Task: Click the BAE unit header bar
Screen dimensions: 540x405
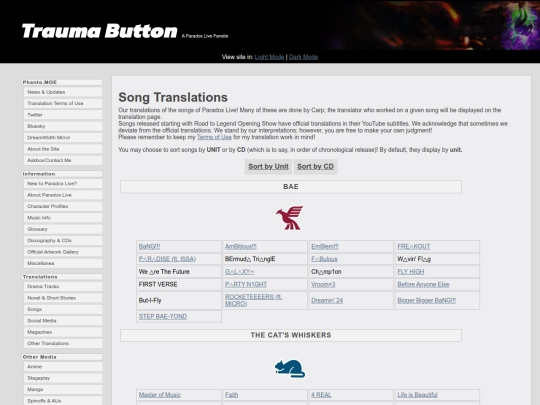Action: [x=291, y=187]
